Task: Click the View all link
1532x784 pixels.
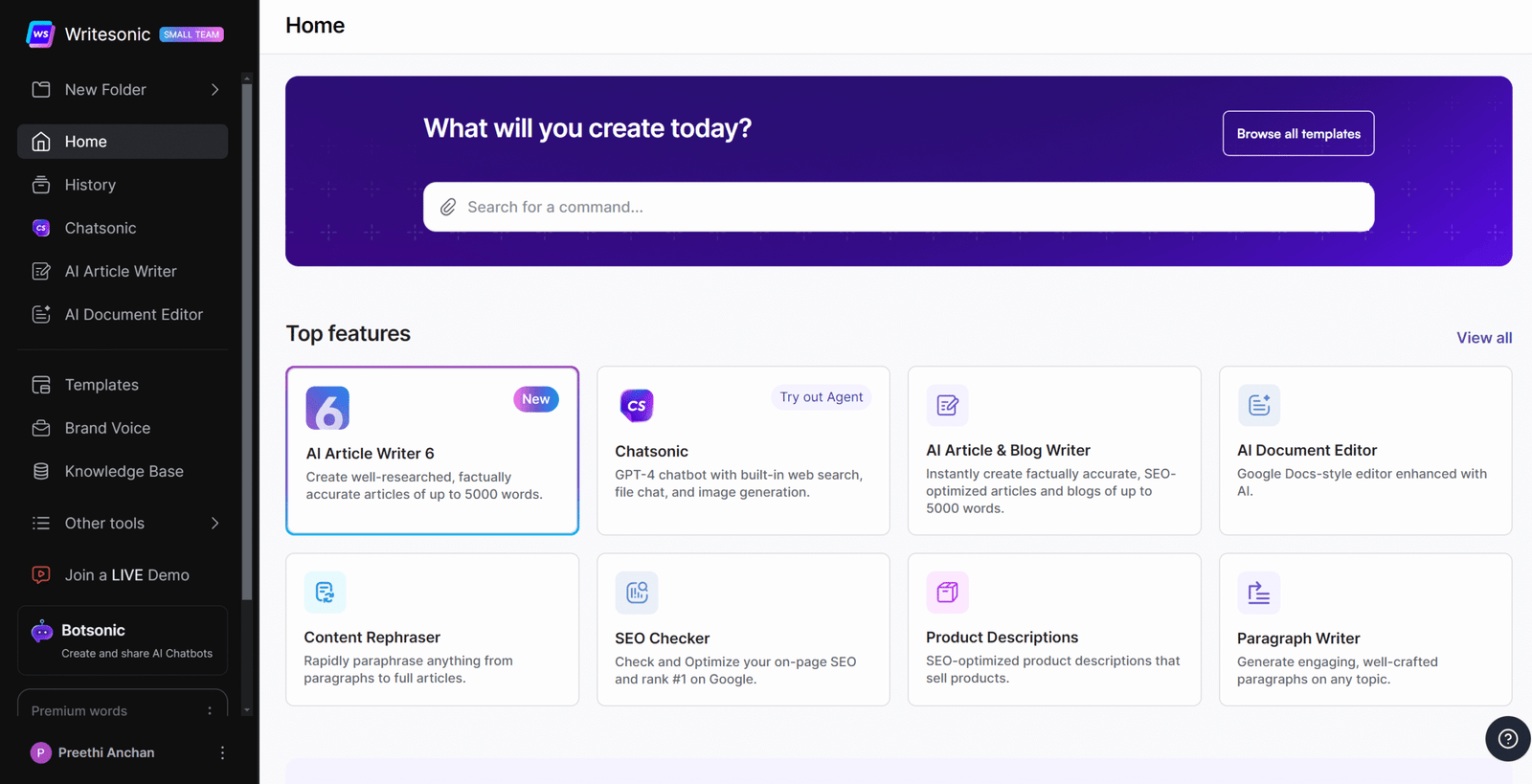Action: click(1483, 338)
